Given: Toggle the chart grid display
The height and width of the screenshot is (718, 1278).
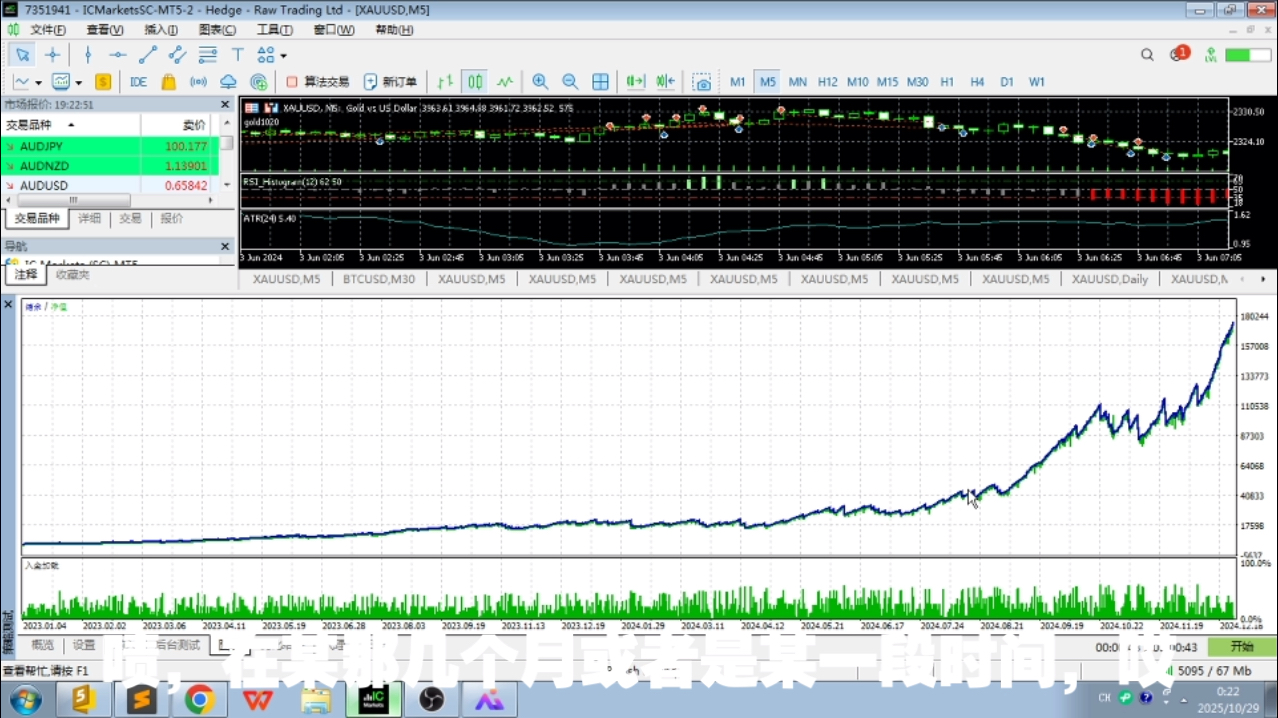Looking at the screenshot, I should pyautogui.click(x=600, y=82).
